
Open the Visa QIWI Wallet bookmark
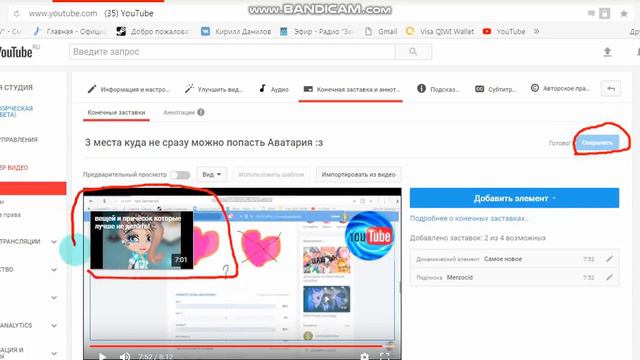click(440, 31)
